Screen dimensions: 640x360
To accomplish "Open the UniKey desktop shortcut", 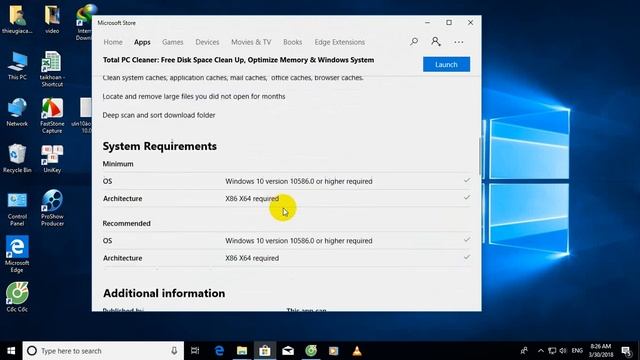I will (52, 159).
